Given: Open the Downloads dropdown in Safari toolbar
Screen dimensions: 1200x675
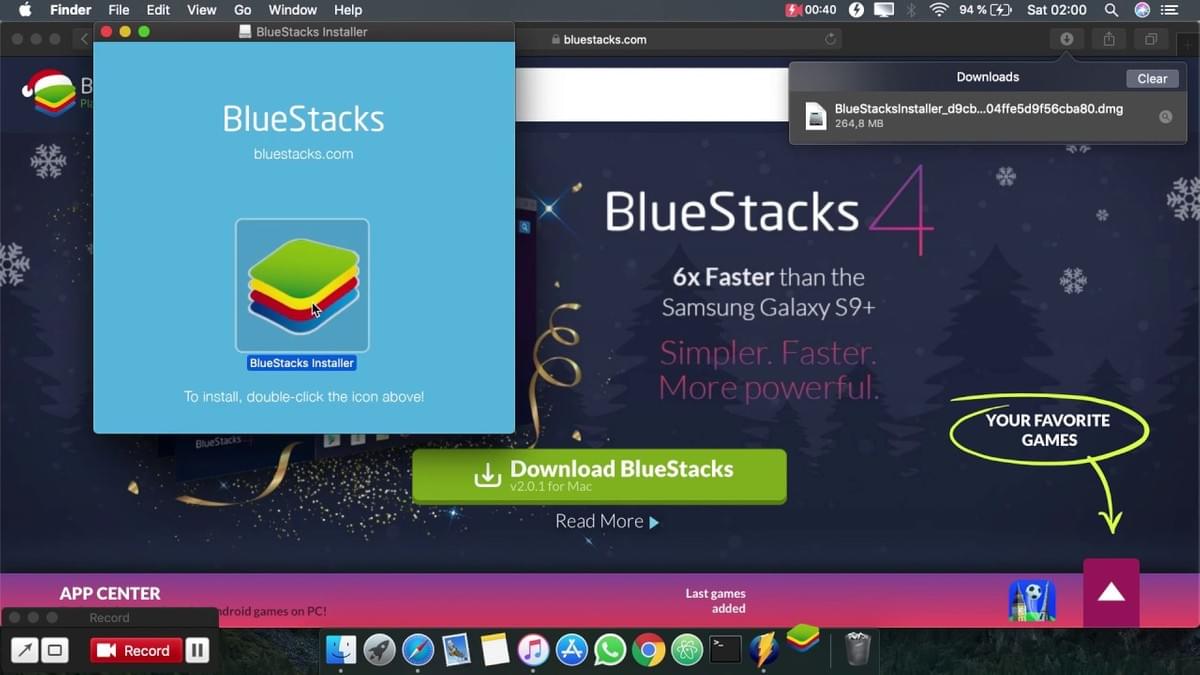Looking at the screenshot, I should click(x=1066, y=39).
